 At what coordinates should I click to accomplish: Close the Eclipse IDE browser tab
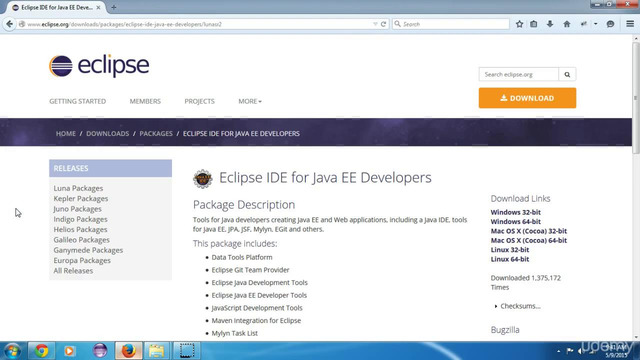[98, 7]
